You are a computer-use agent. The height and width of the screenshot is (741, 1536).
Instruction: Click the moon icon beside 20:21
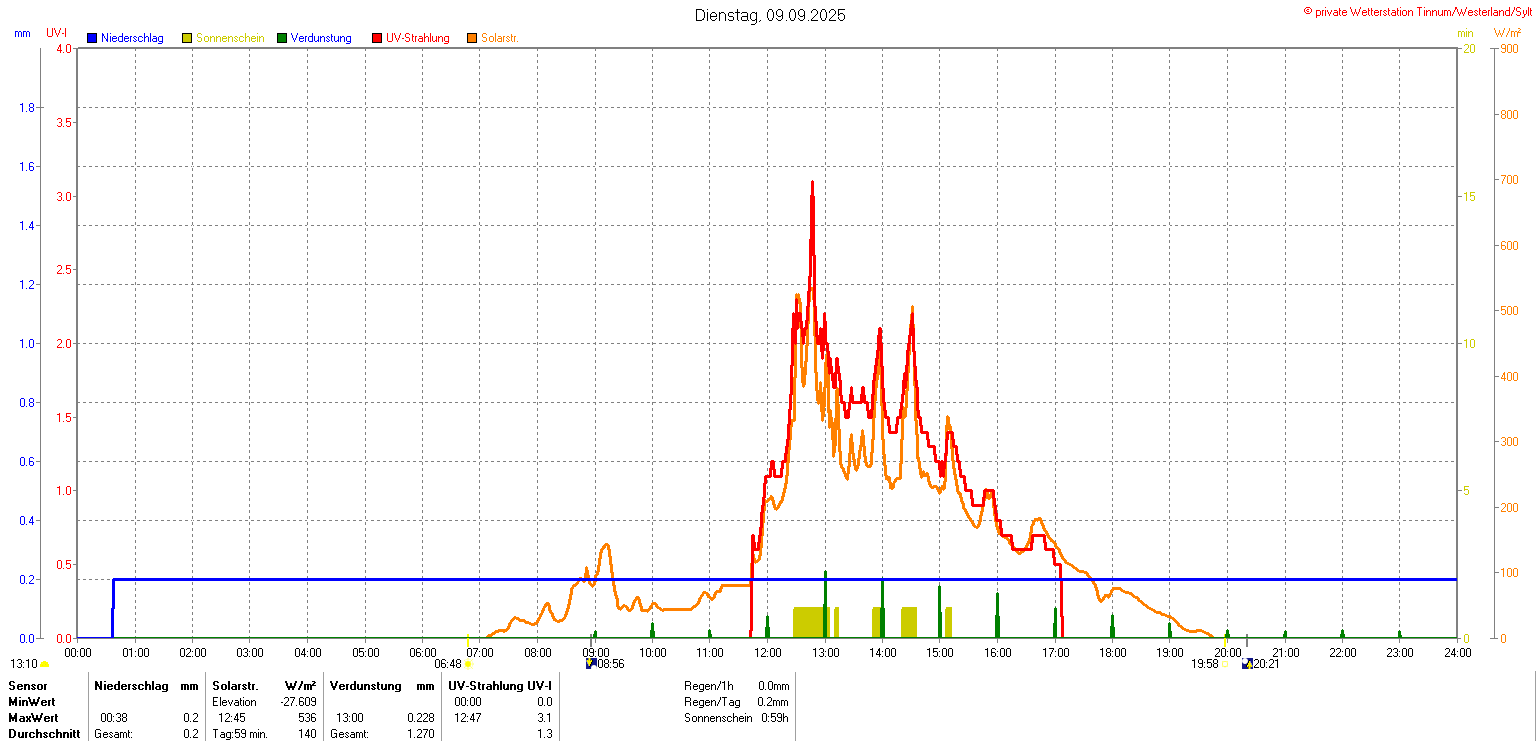(x=1247, y=663)
